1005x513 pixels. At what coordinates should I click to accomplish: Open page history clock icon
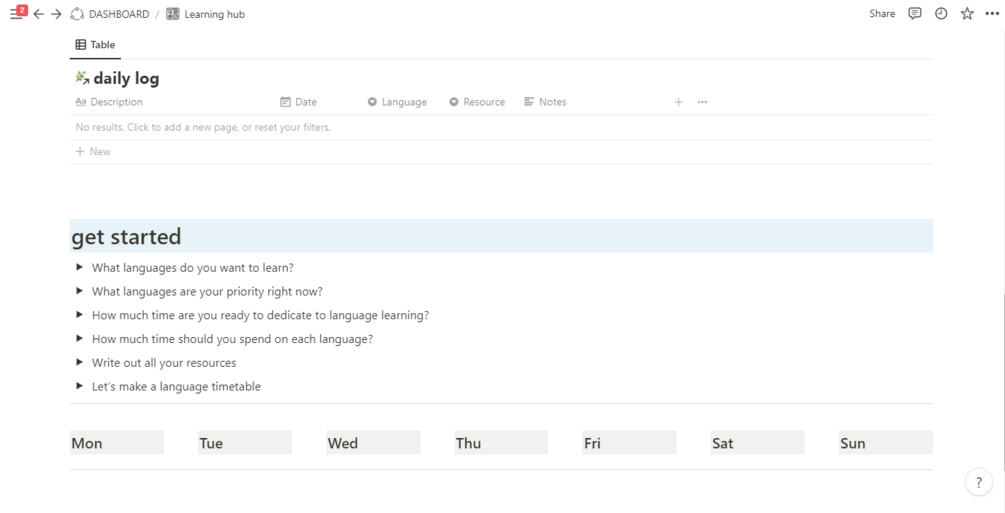coord(941,14)
